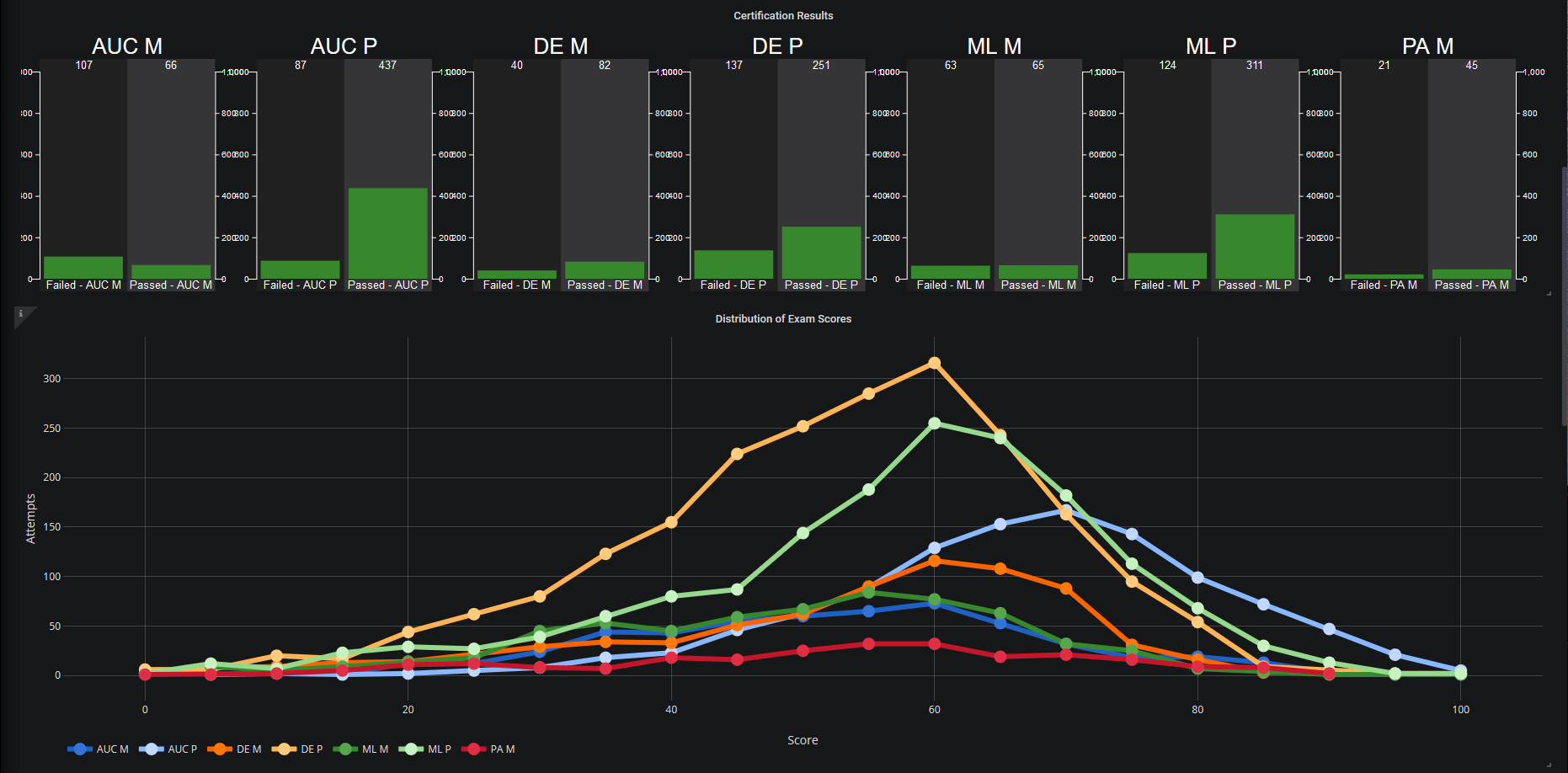Click the DE M chart heading

(x=561, y=46)
